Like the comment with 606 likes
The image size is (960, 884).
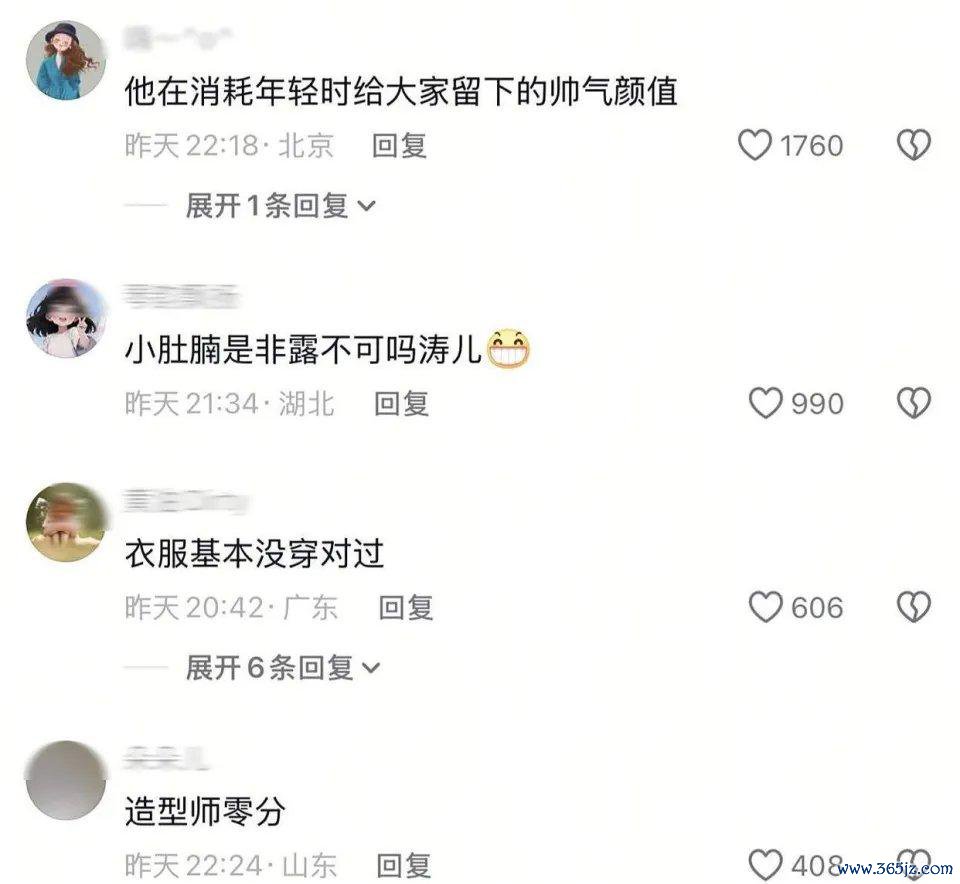(x=765, y=607)
